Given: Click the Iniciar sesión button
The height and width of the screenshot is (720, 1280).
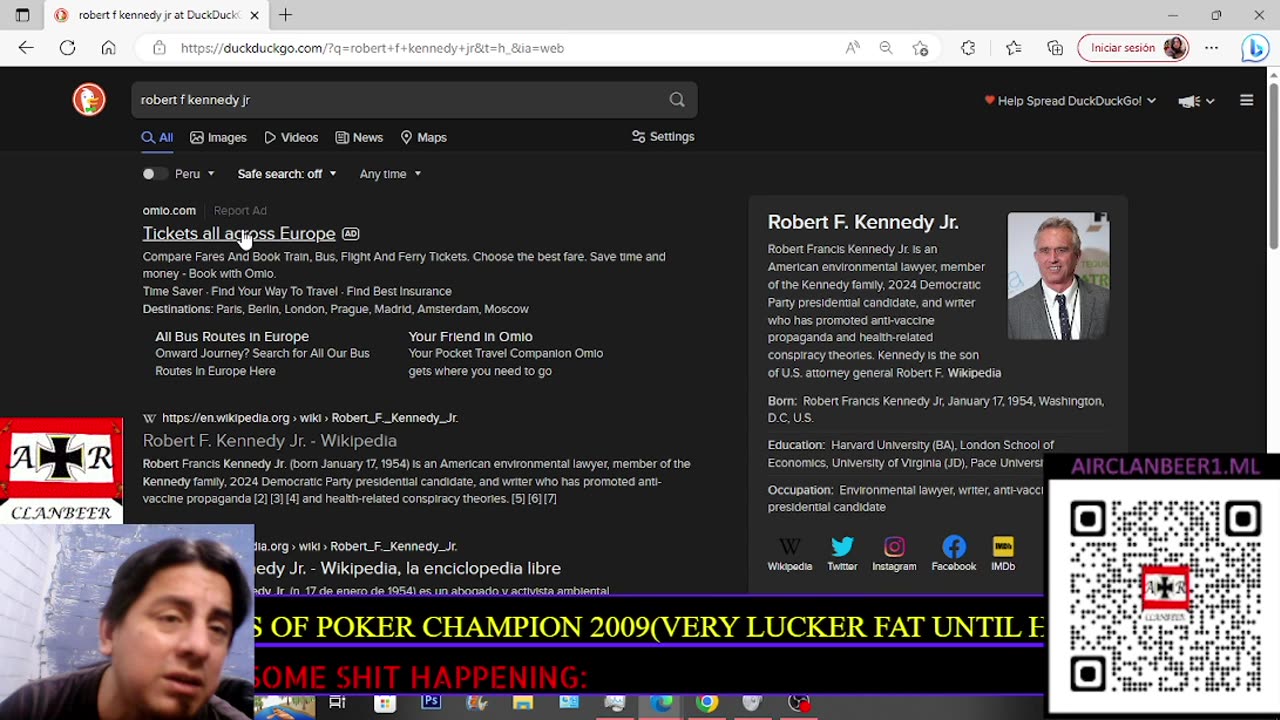Looking at the screenshot, I should [x=1134, y=48].
